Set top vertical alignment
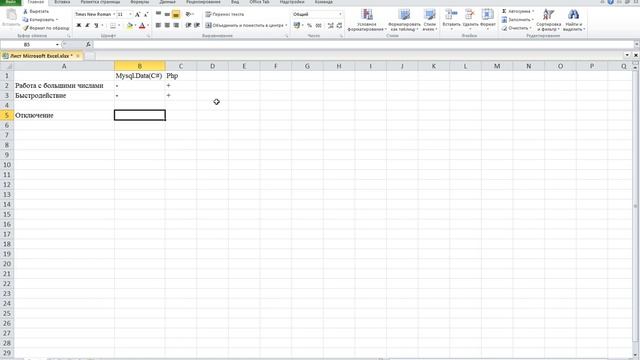Image resolution: width=640 pixels, height=360 pixels. pyautogui.click(x=158, y=14)
